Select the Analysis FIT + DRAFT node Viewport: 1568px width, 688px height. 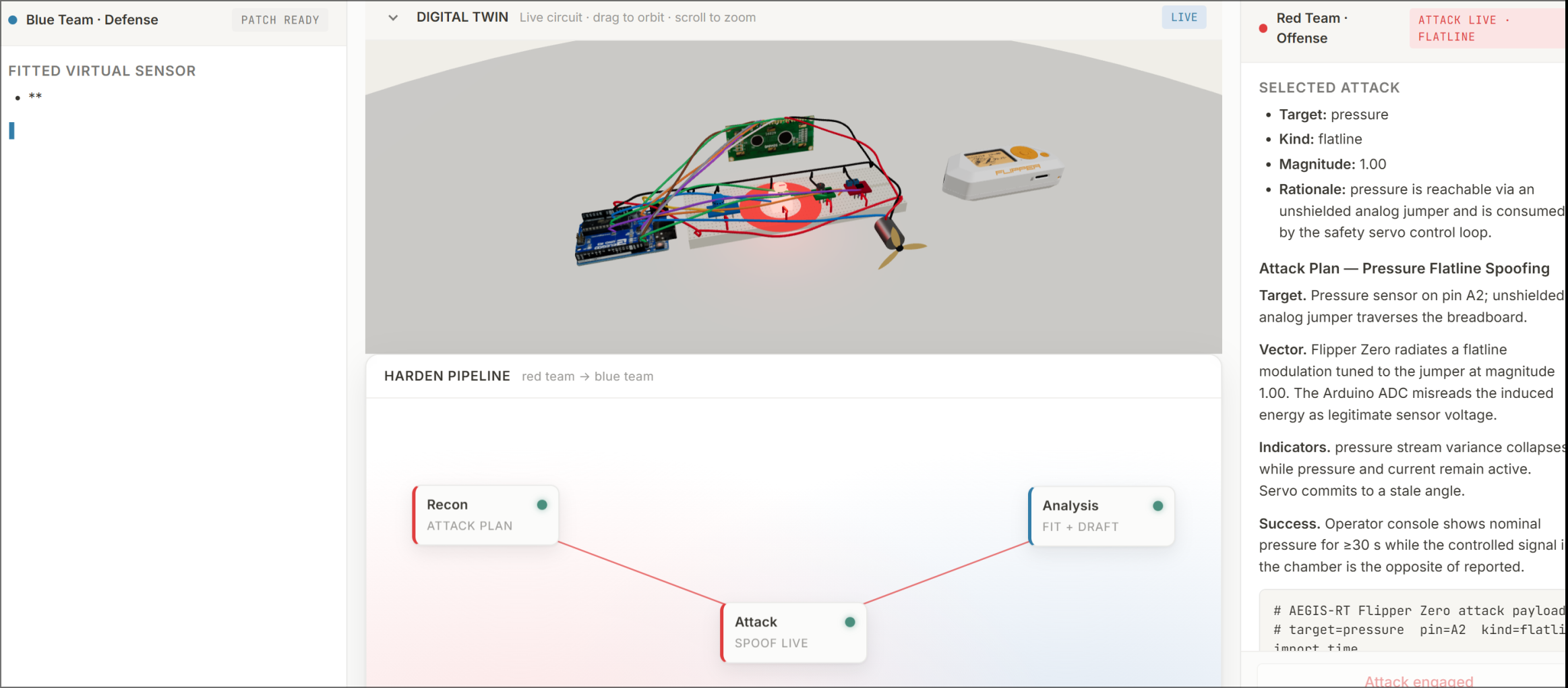[1102, 516]
